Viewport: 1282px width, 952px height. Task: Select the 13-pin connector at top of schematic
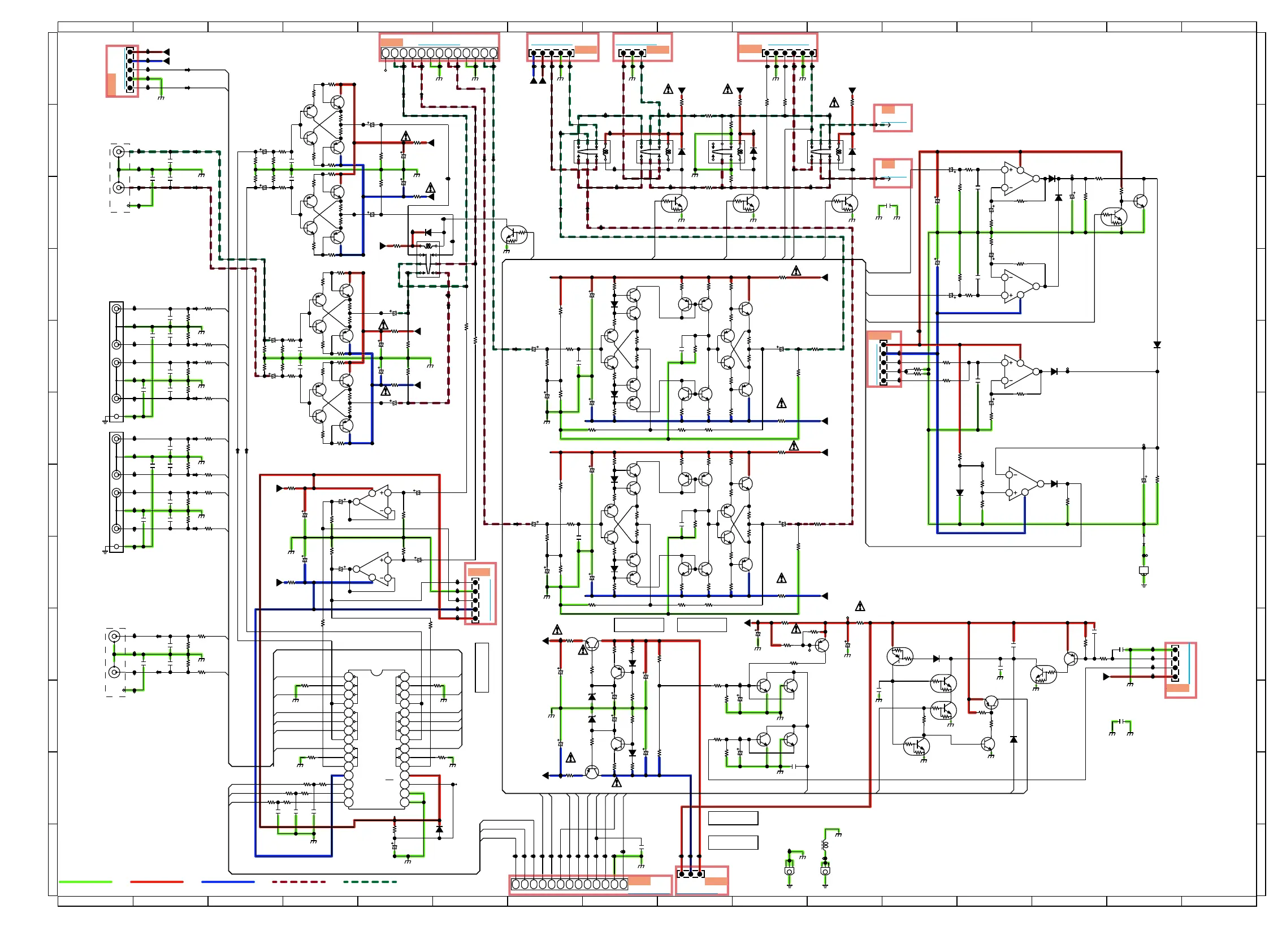pyautogui.click(x=439, y=53)
